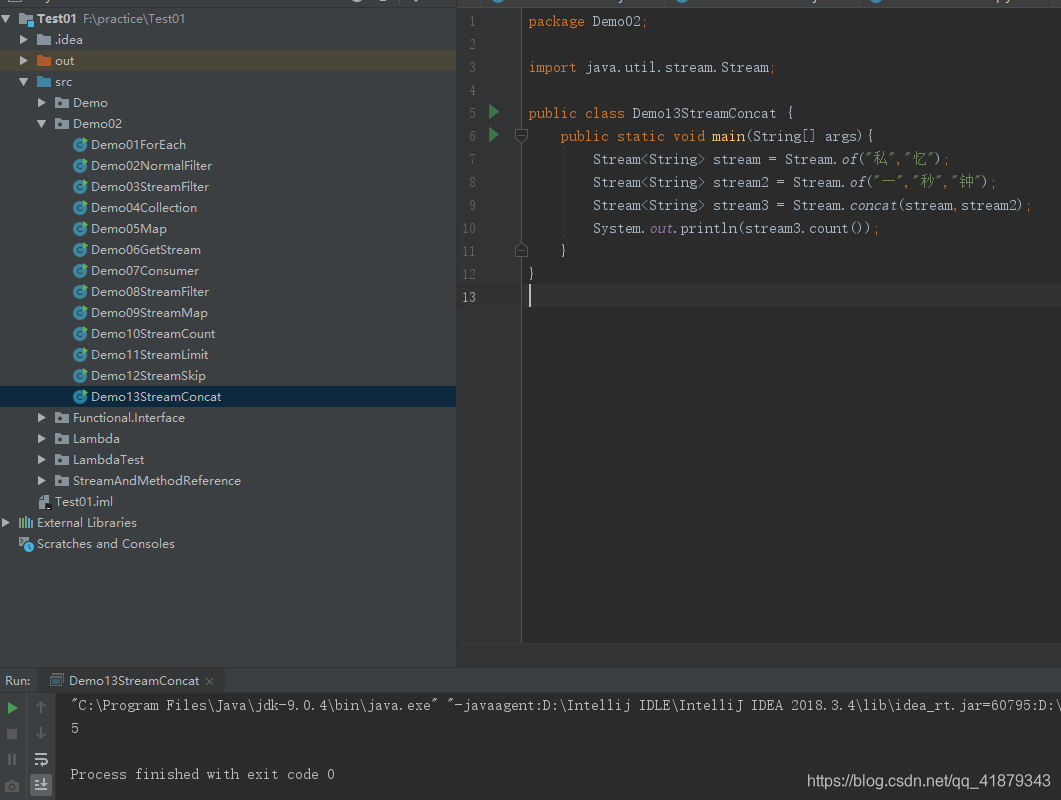Collapse the Demo02 package
This screenshot has height=800, width=1061.
coord(42,123)
